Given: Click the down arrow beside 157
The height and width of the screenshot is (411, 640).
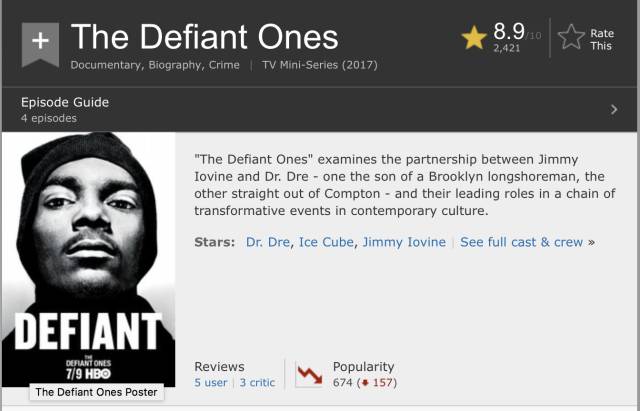Looking at the screenshot, I should (365, 383).
